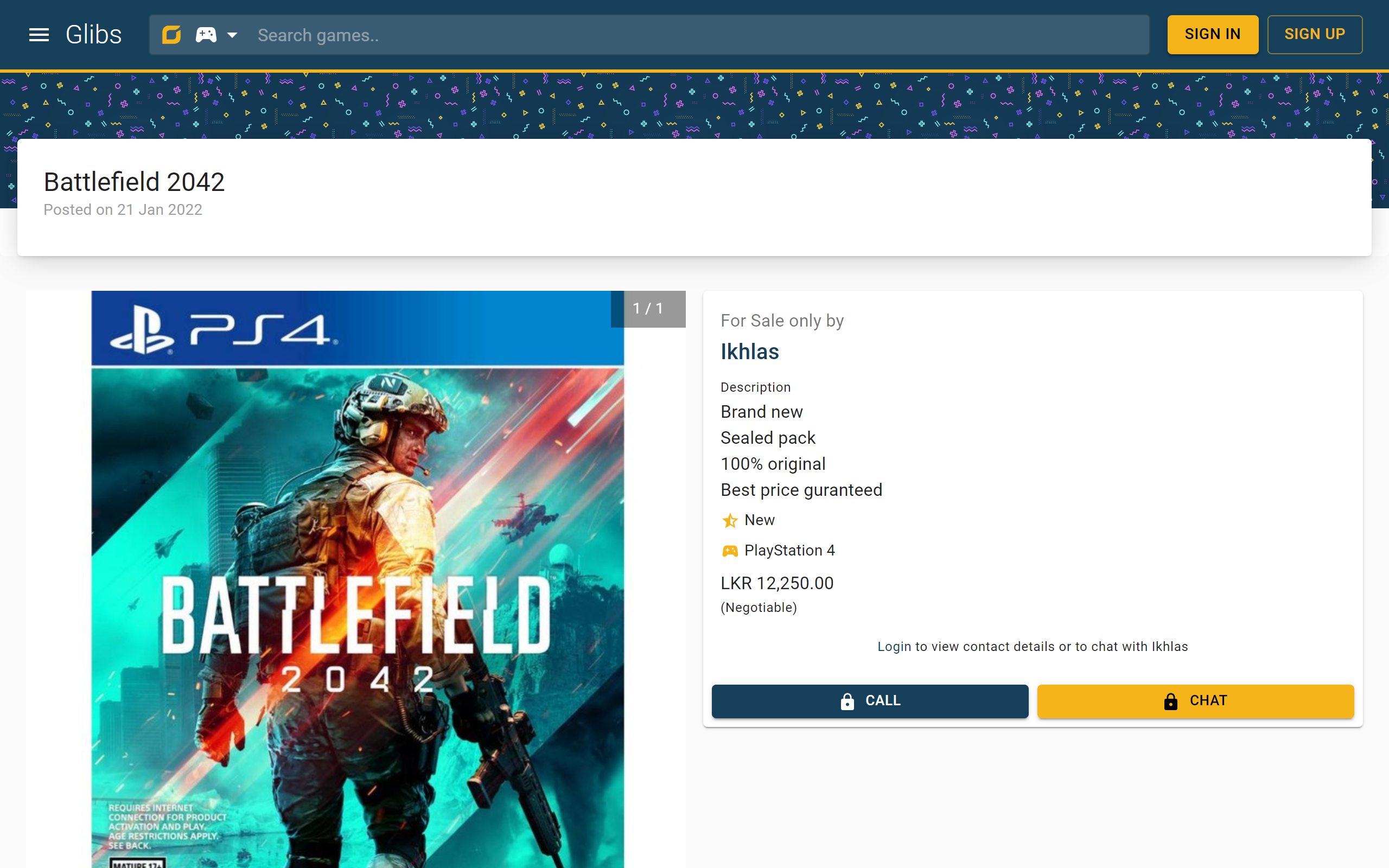Screen dimensions: 1389x868
Task: Click the 1 / 1 image counter badge
Action: pos(648,309)
